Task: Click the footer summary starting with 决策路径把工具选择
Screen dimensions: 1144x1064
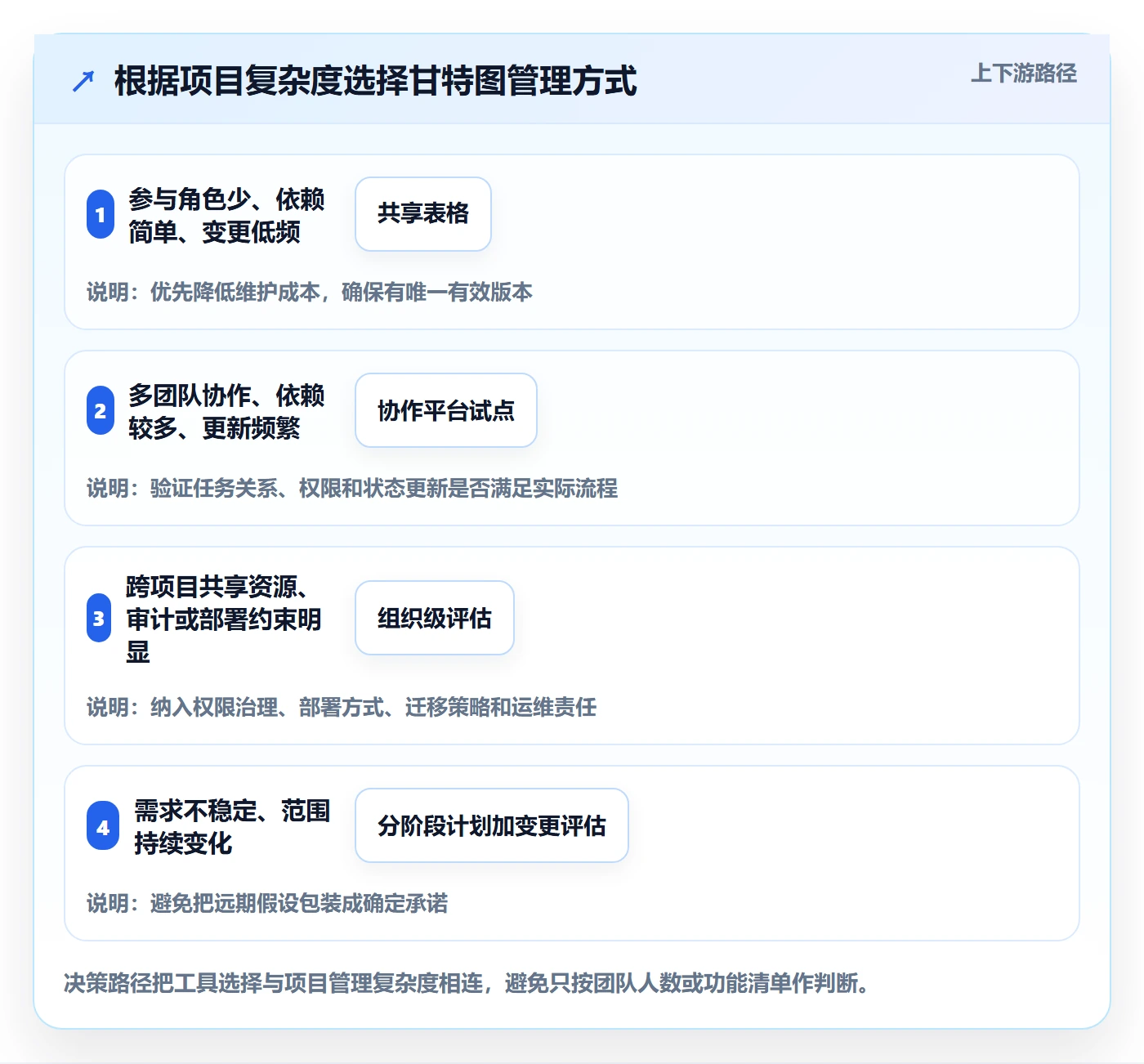Action: coord(466,983)
